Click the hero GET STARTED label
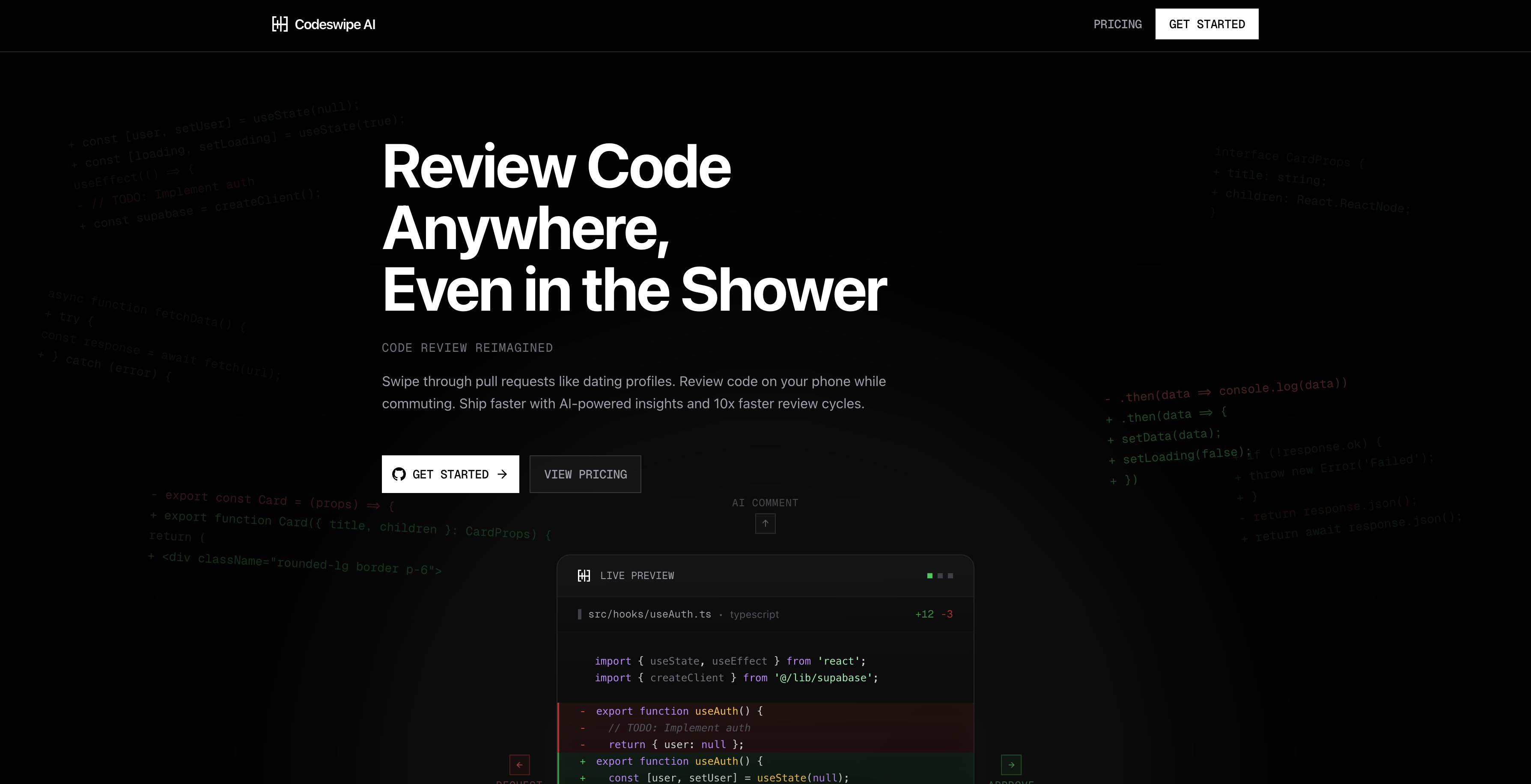This screenshot has height=784, width=1531. [450, 474]
